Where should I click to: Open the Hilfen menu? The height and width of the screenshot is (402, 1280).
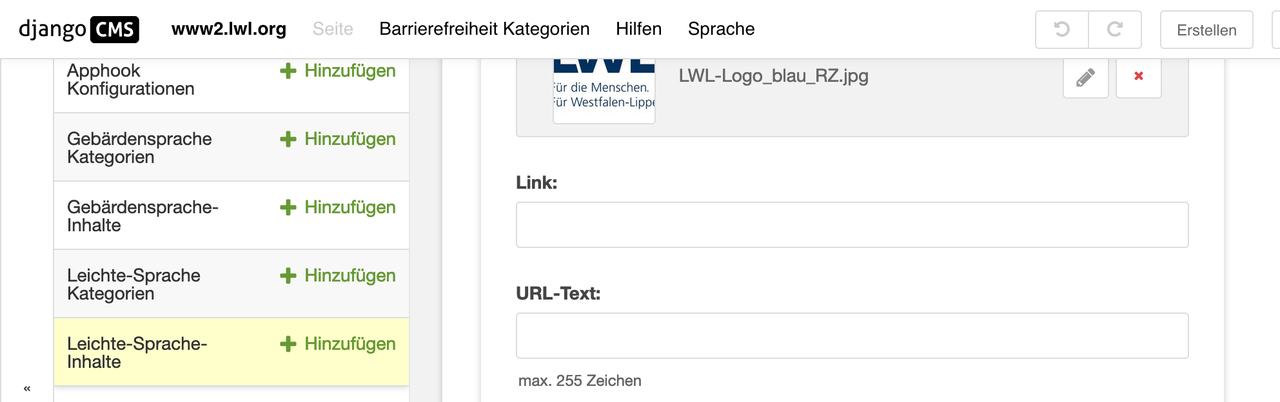click(x=639, y=29)
